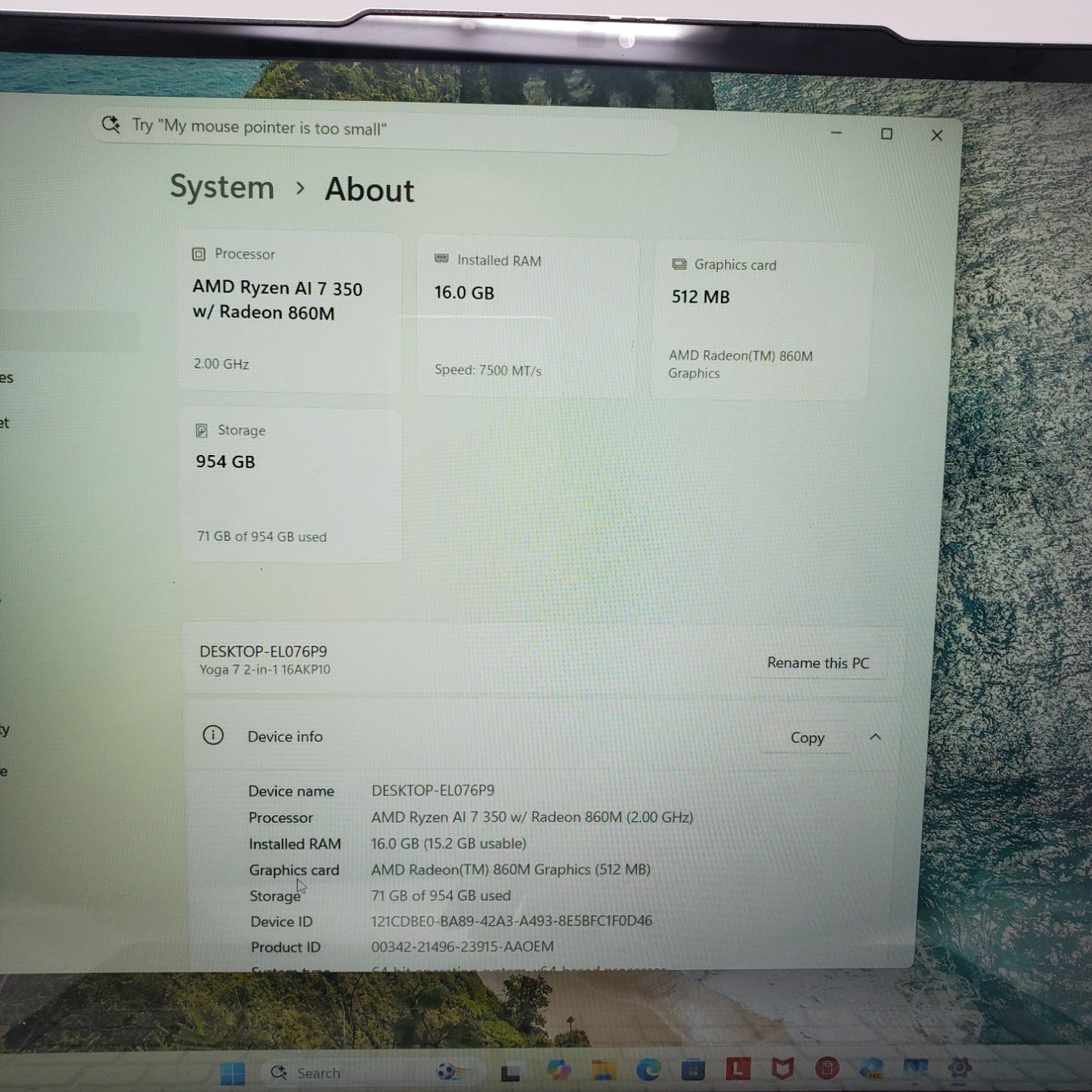Click Rename this PC button
The height and width of the screenshot is (1092, 1092).
coord(818,663)
